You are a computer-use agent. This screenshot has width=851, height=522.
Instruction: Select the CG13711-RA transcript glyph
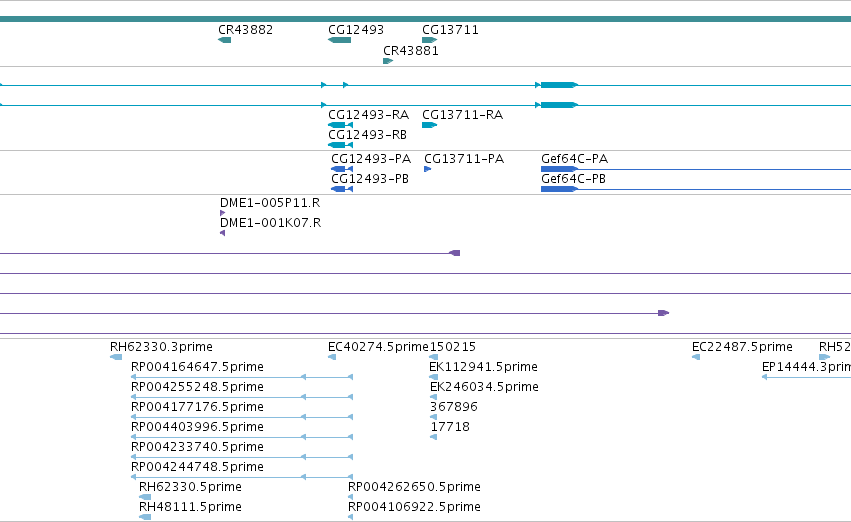pos(429,125)
